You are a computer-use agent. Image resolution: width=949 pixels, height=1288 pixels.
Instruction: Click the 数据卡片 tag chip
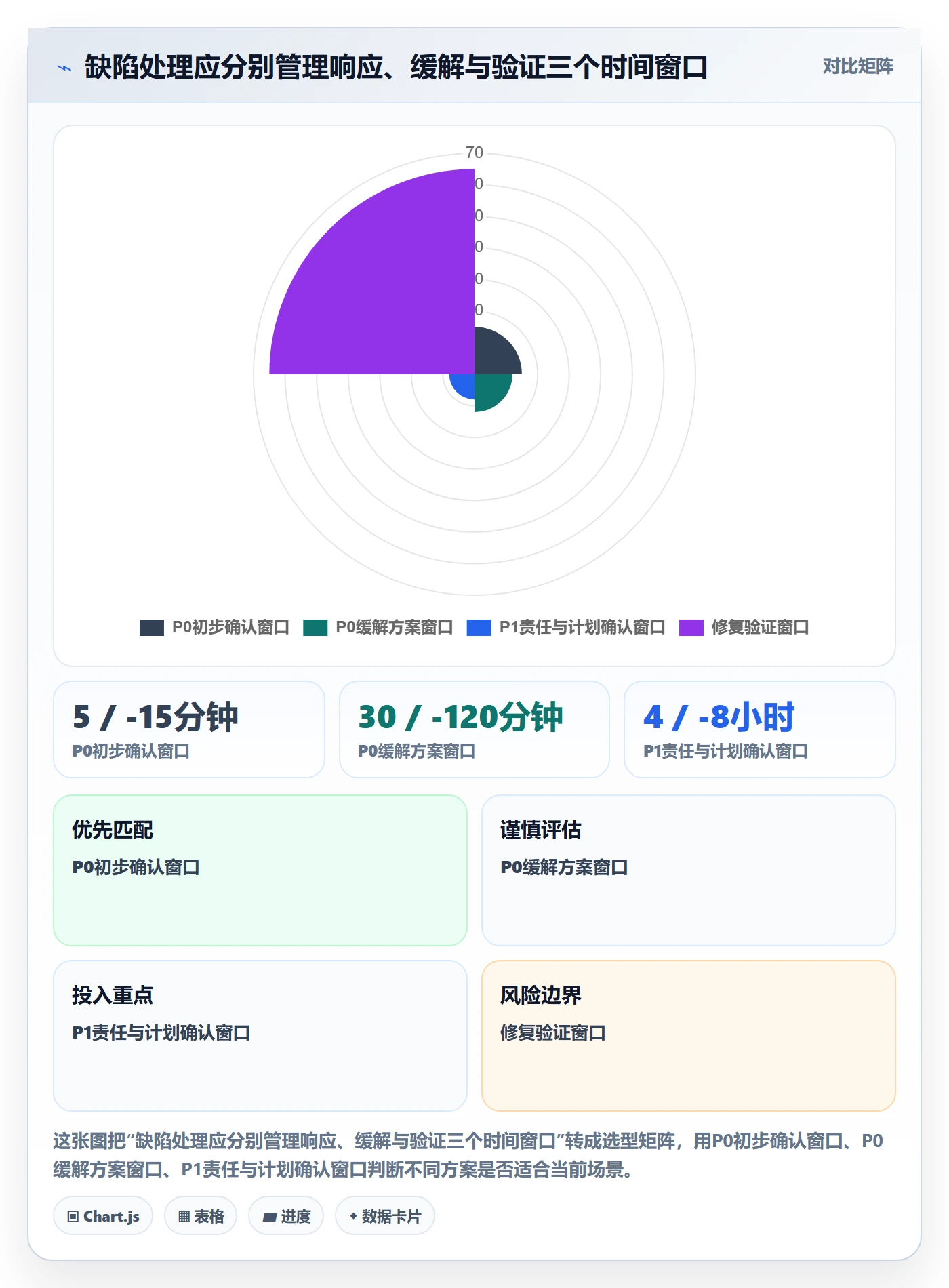click(x=385, y=1216)
